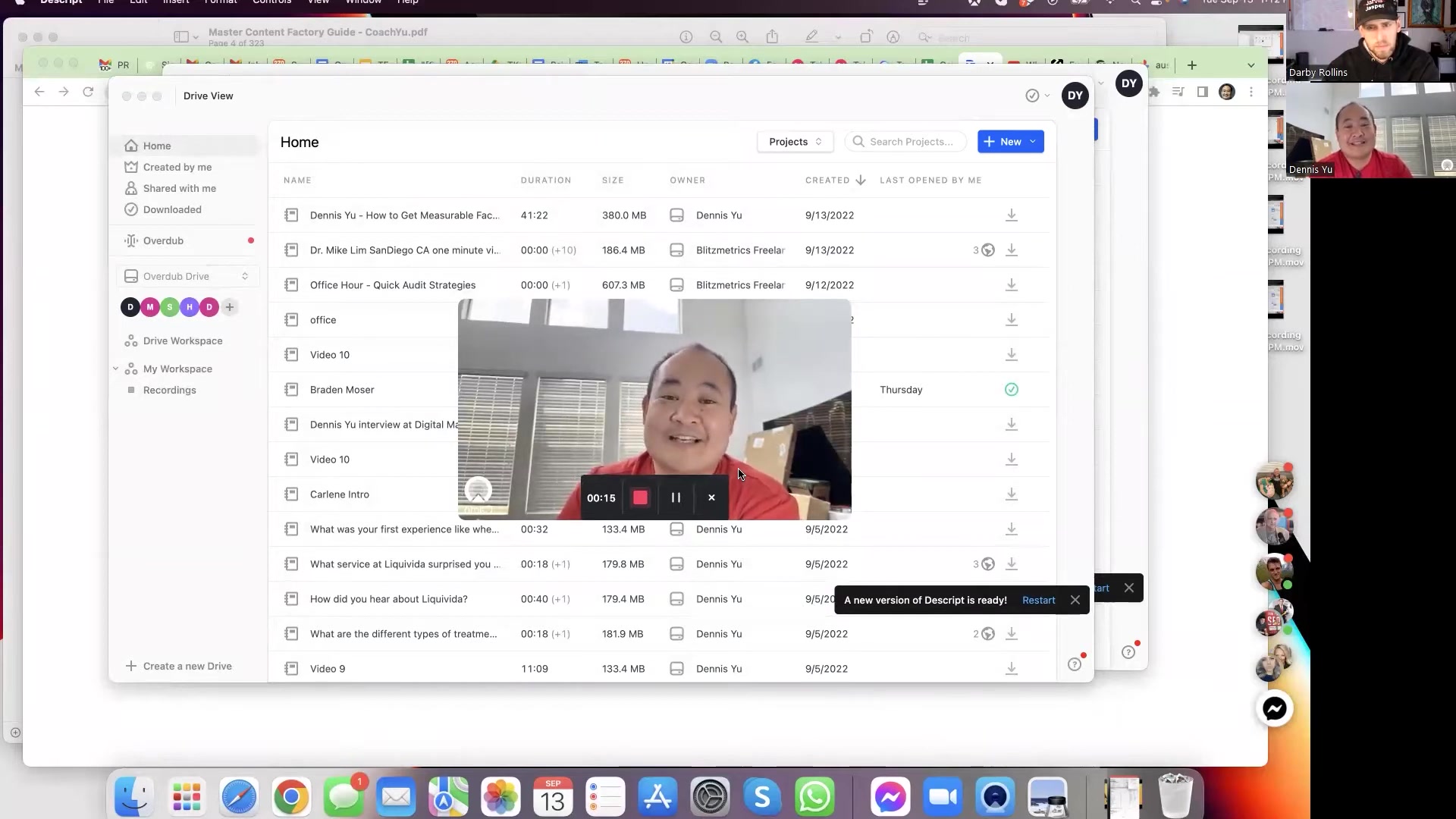The image size is (1456, 819).
Task: Open the Carlene Intro project
Action: [x=339, y=494]
